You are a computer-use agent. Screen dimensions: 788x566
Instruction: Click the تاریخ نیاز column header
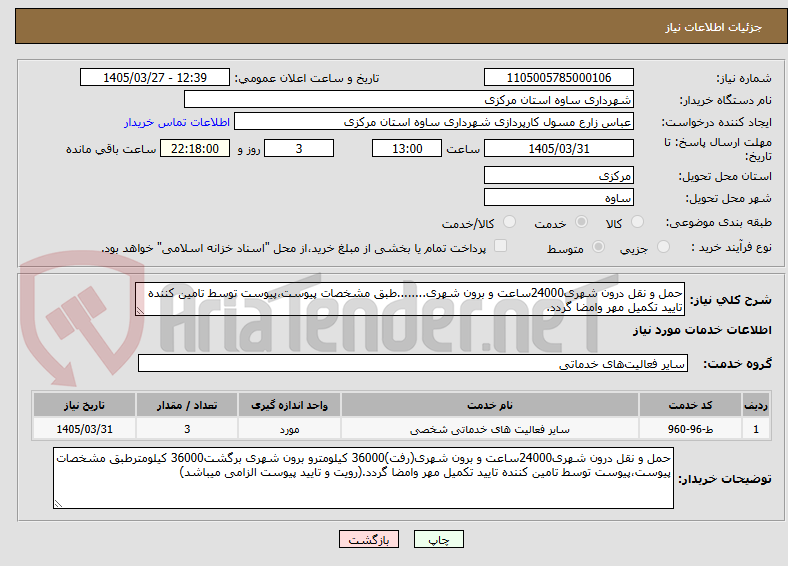pyautogui.click(x=84, y=405)
